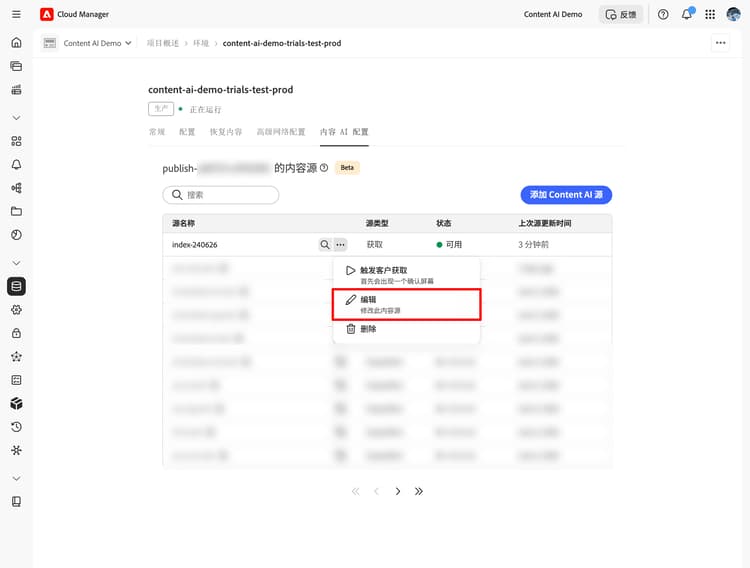The width and height of the screenshot is (750, 568).
Task: Expand the bottom sidebar section chevron
Action: 16,479
